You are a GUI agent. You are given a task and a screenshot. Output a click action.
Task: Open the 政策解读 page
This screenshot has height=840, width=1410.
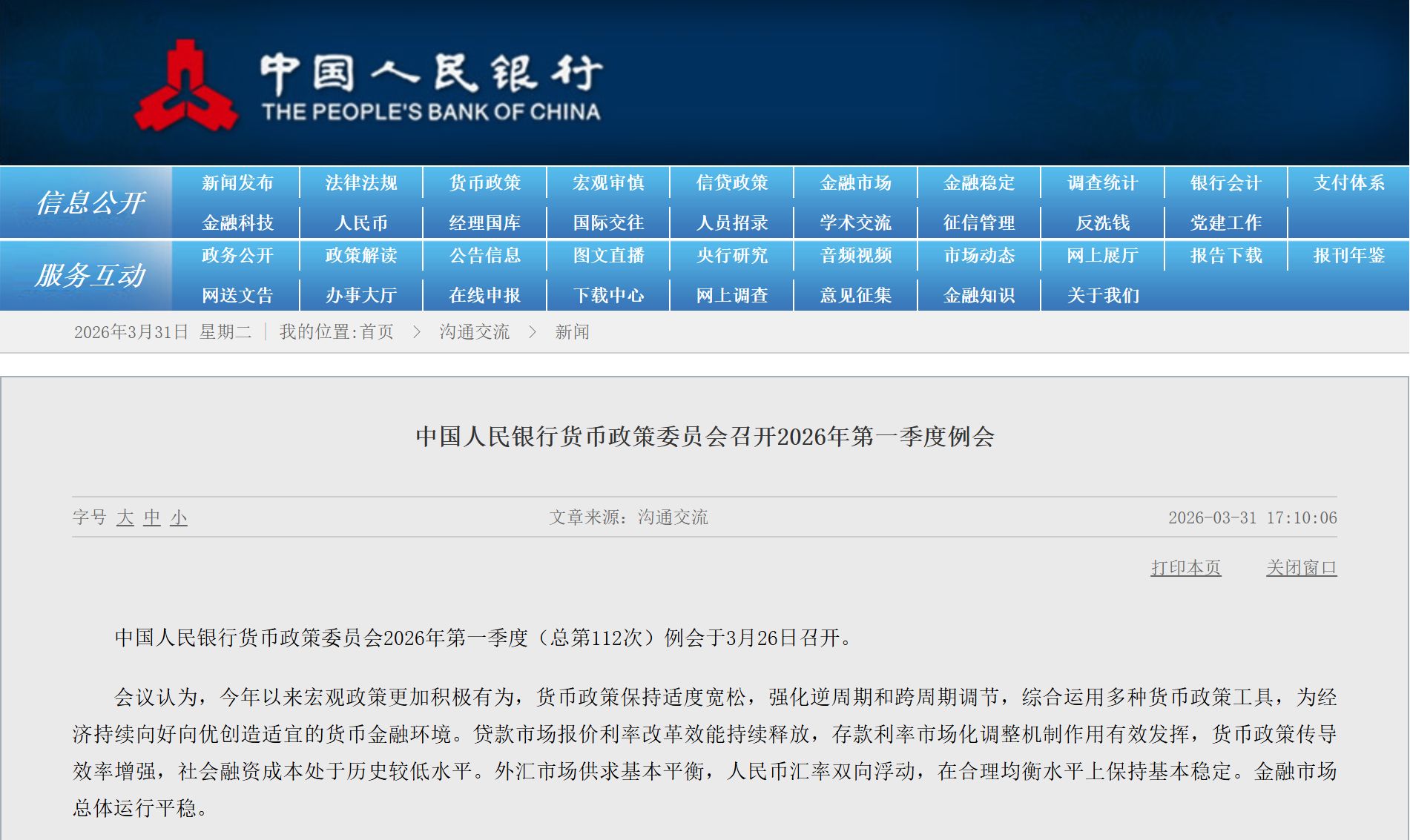360,256
